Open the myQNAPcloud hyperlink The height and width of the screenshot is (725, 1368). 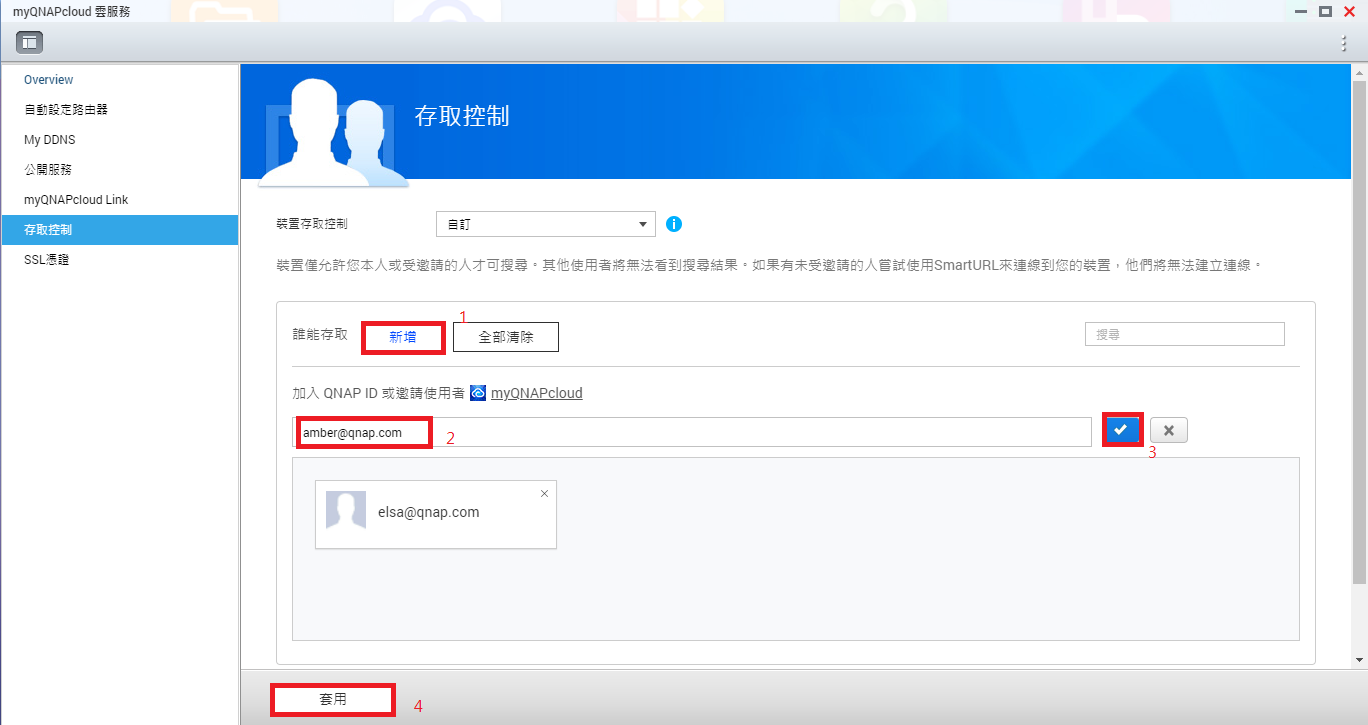point(536,393)
